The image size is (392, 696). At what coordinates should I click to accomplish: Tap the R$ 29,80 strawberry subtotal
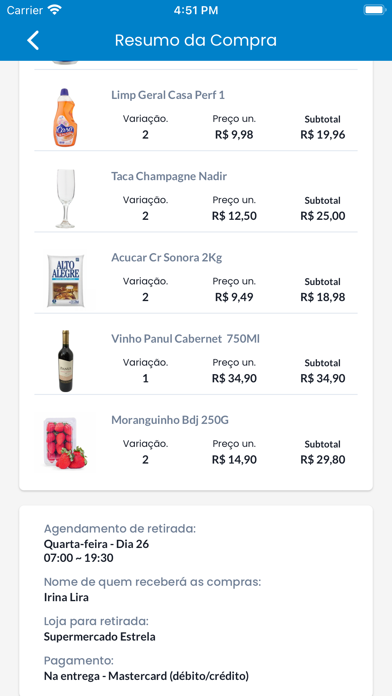pos(323,460)
